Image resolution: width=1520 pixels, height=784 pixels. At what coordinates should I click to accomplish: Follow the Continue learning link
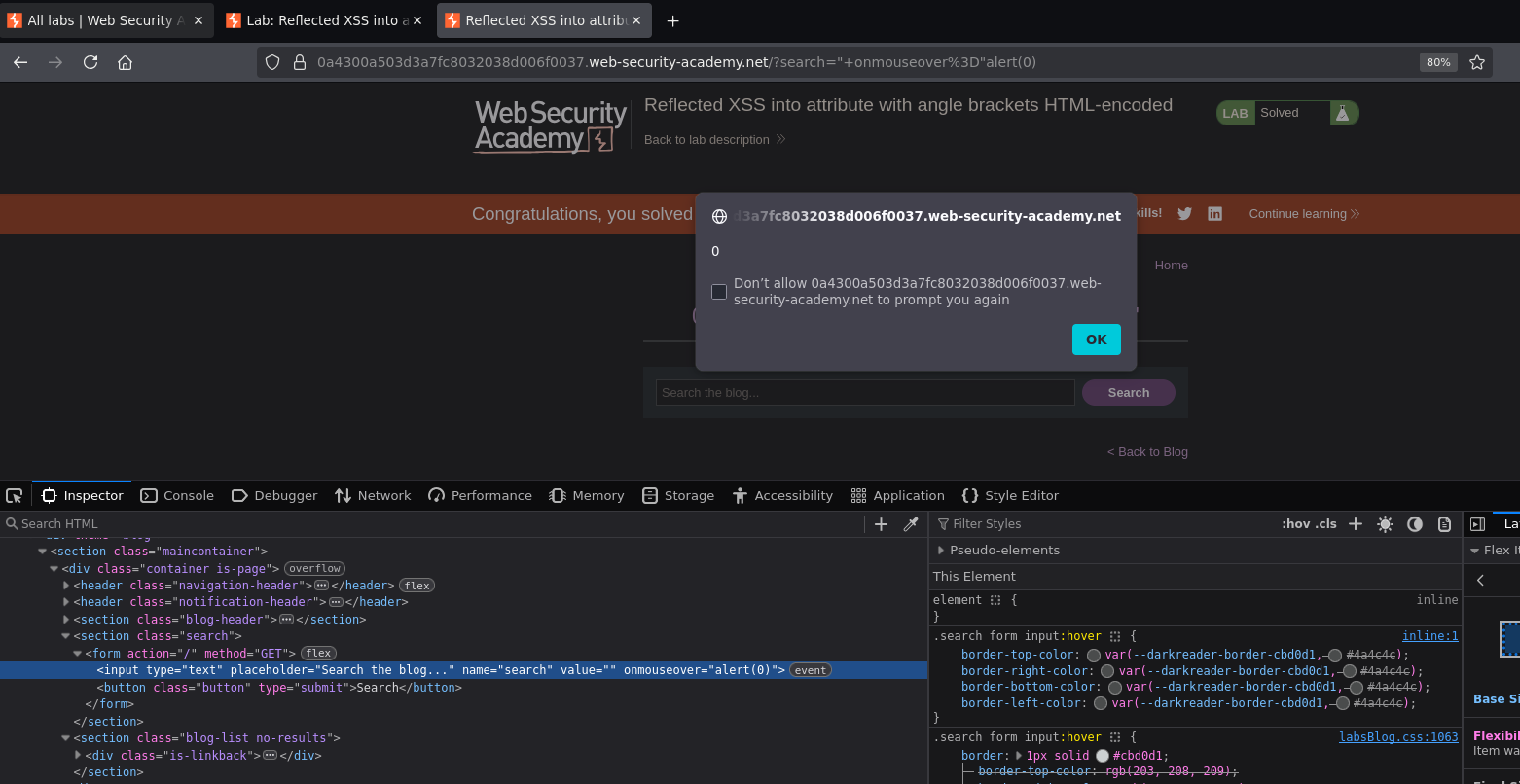(1304, 214)
